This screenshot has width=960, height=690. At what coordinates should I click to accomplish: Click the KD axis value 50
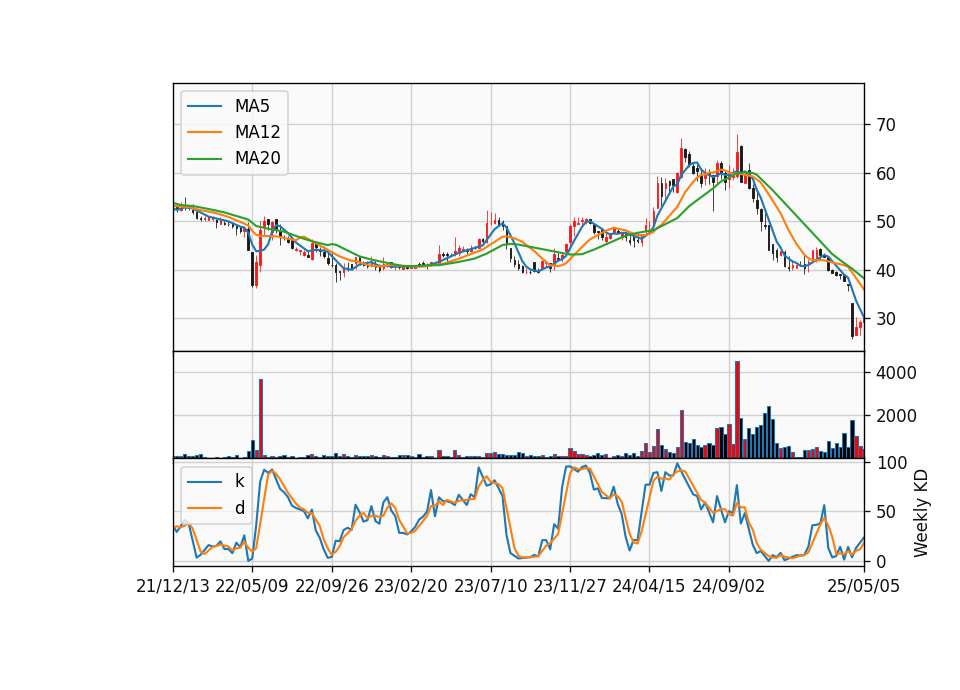tap(886, 511)
